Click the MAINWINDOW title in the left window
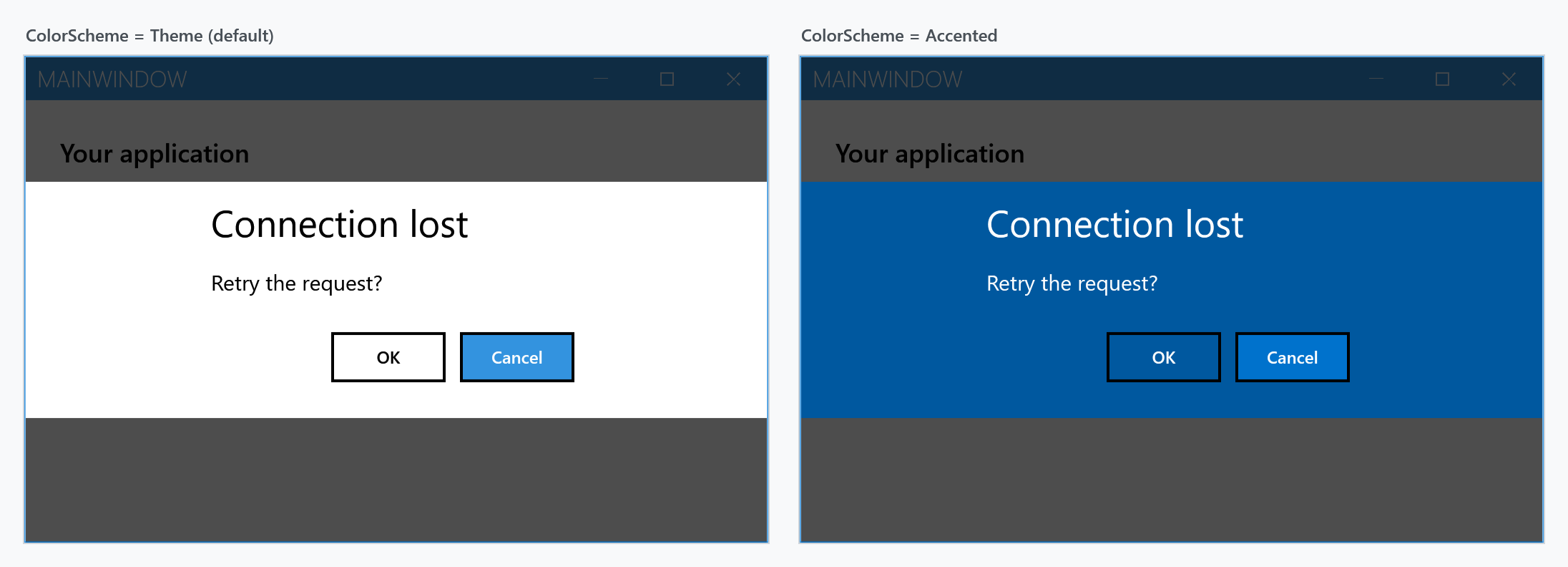1568x567 pixels. 112,79
